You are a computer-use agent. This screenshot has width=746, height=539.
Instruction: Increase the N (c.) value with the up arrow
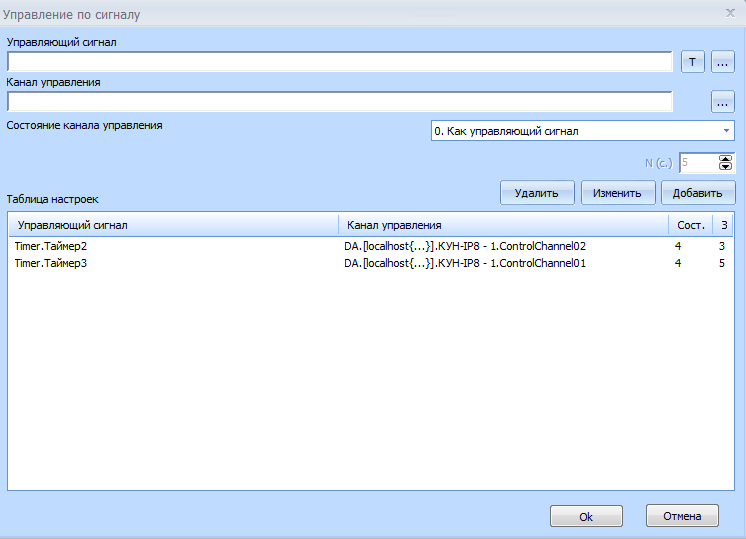(726, 157)
